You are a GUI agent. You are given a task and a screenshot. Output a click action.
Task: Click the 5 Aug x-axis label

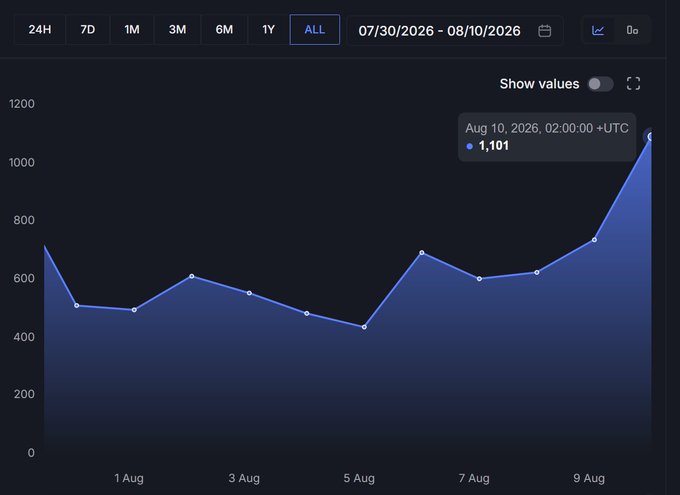pos(359,478)
